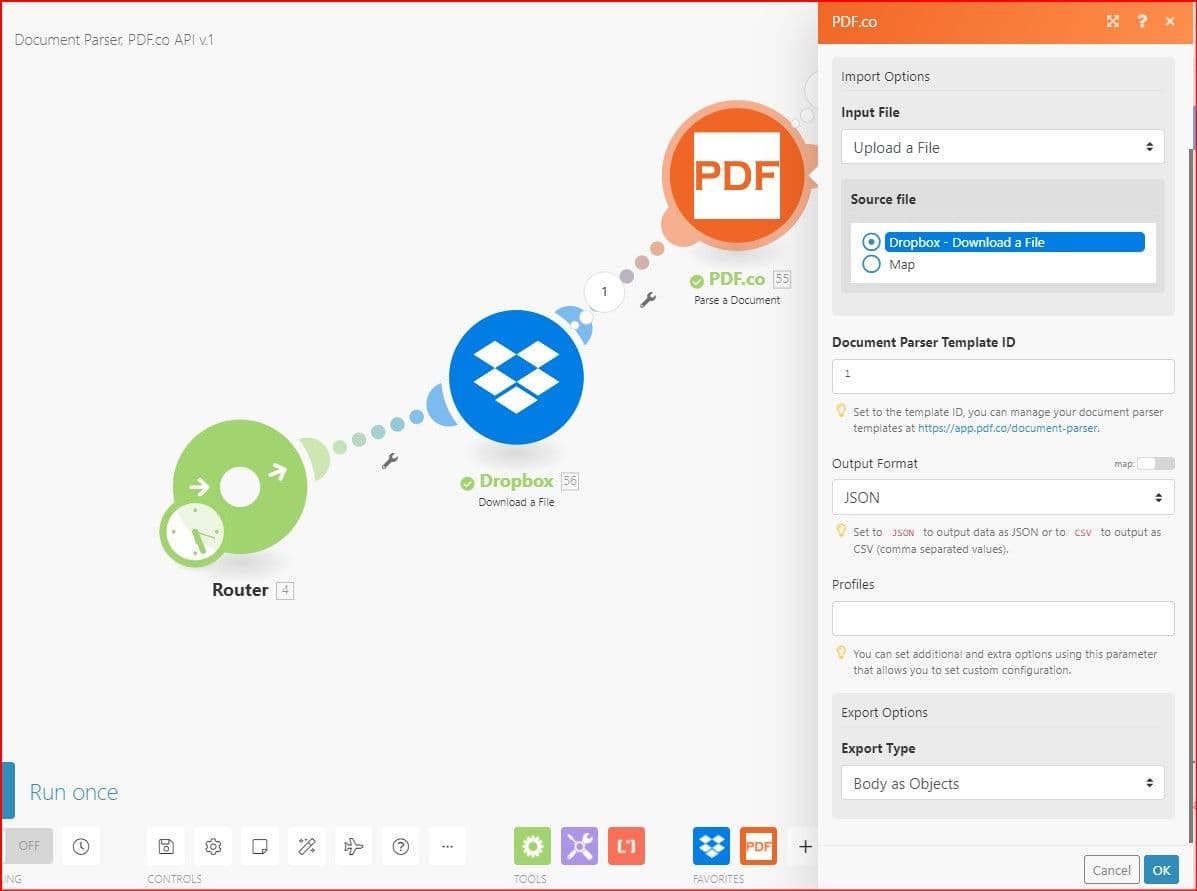Click the save scenario disk icon
1197x891 pixels.
coord(166,846)
